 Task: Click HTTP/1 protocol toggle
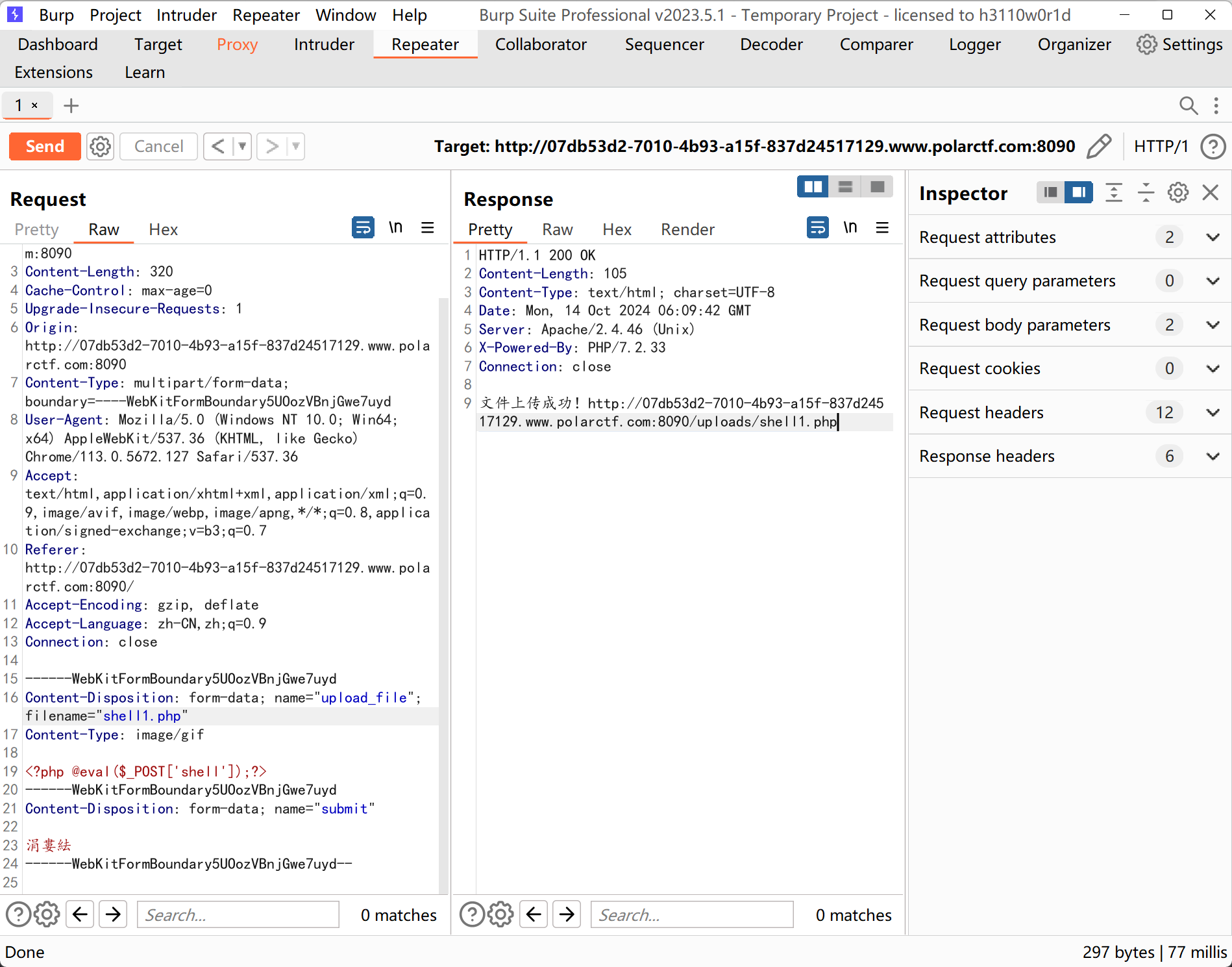pyautogui.click(x=1161, y=147)
